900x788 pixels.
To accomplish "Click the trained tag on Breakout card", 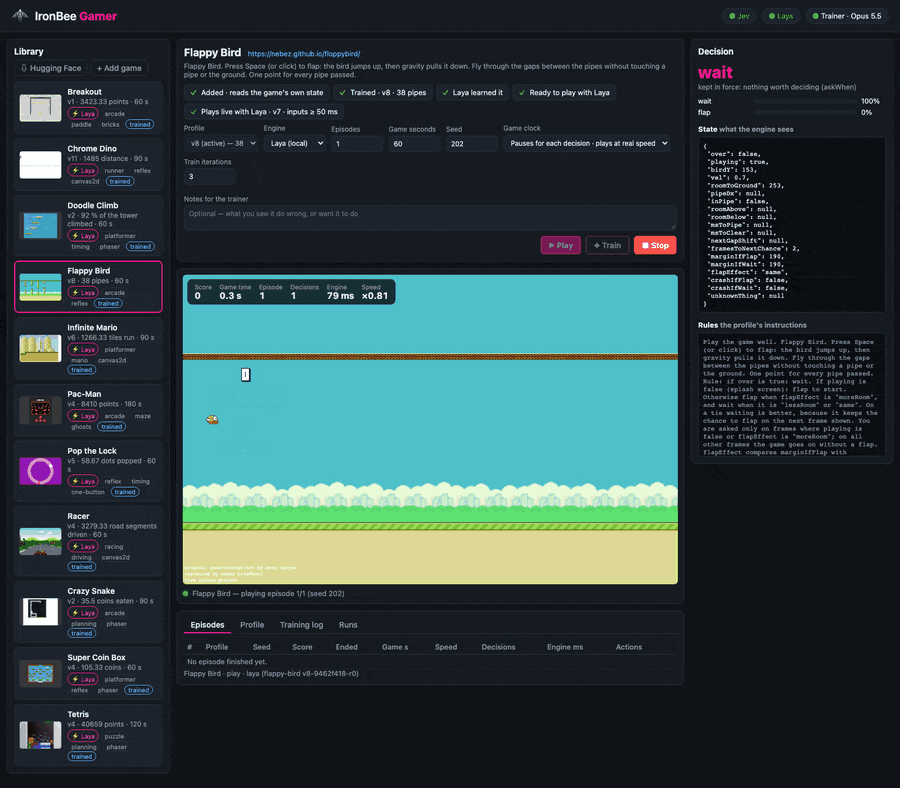I will coord(139,125).
